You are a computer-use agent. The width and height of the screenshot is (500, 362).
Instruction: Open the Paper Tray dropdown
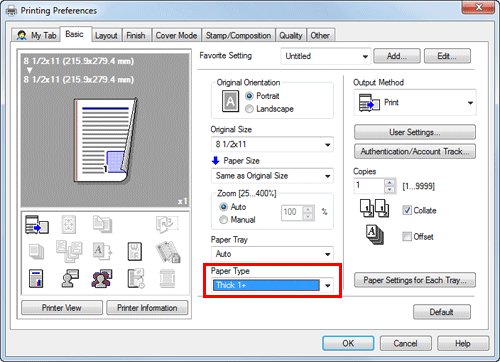click(x=272, y=254)
